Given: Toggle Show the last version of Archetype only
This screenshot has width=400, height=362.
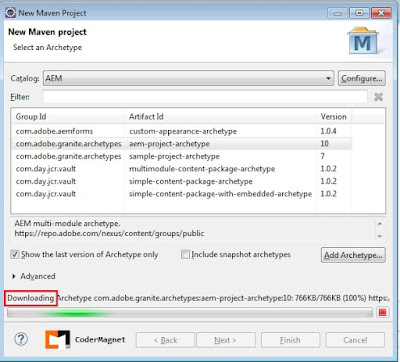Looking at the screenshot, I should point(15,254).
